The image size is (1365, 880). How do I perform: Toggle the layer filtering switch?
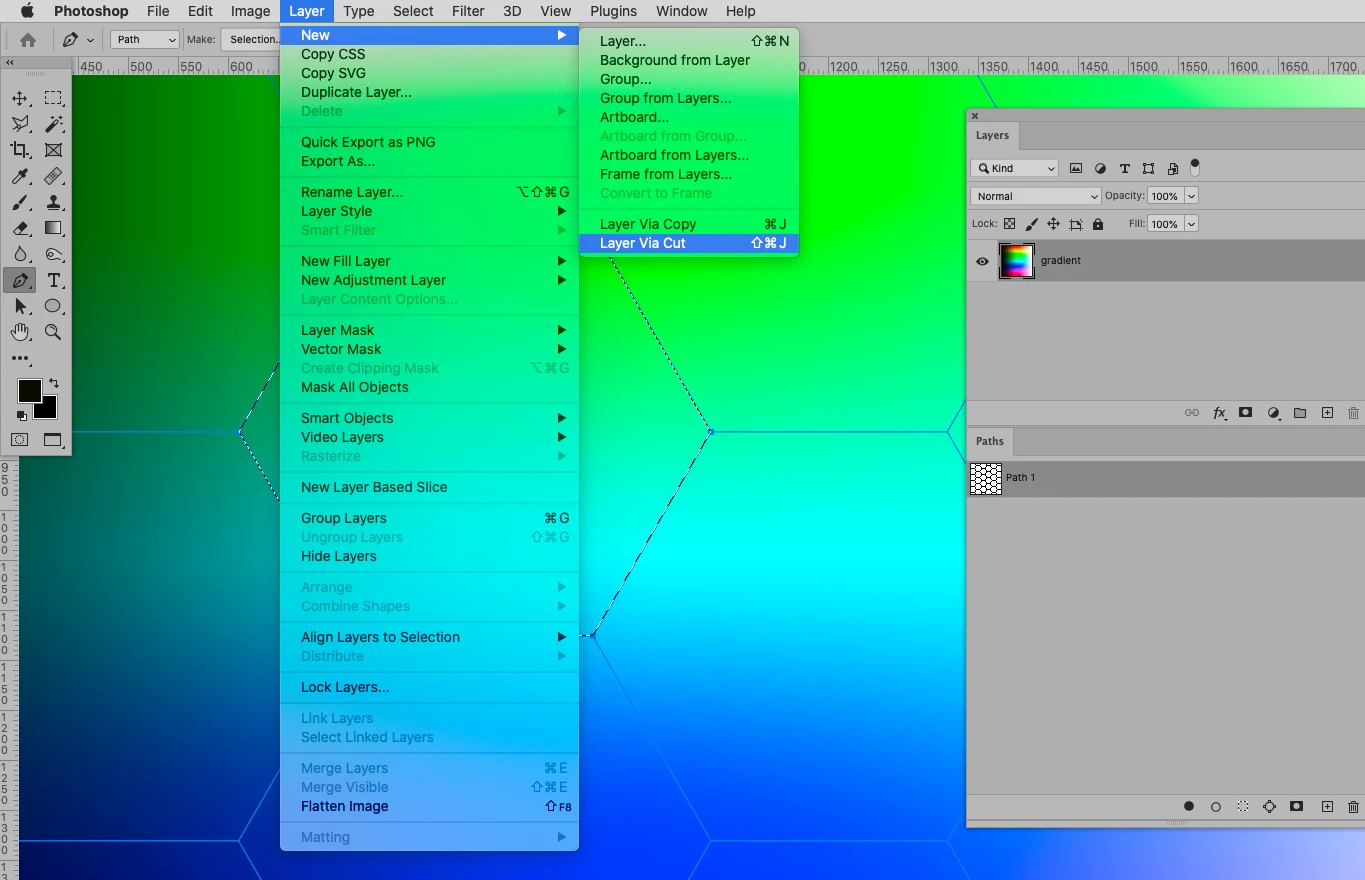[1194, 167]
